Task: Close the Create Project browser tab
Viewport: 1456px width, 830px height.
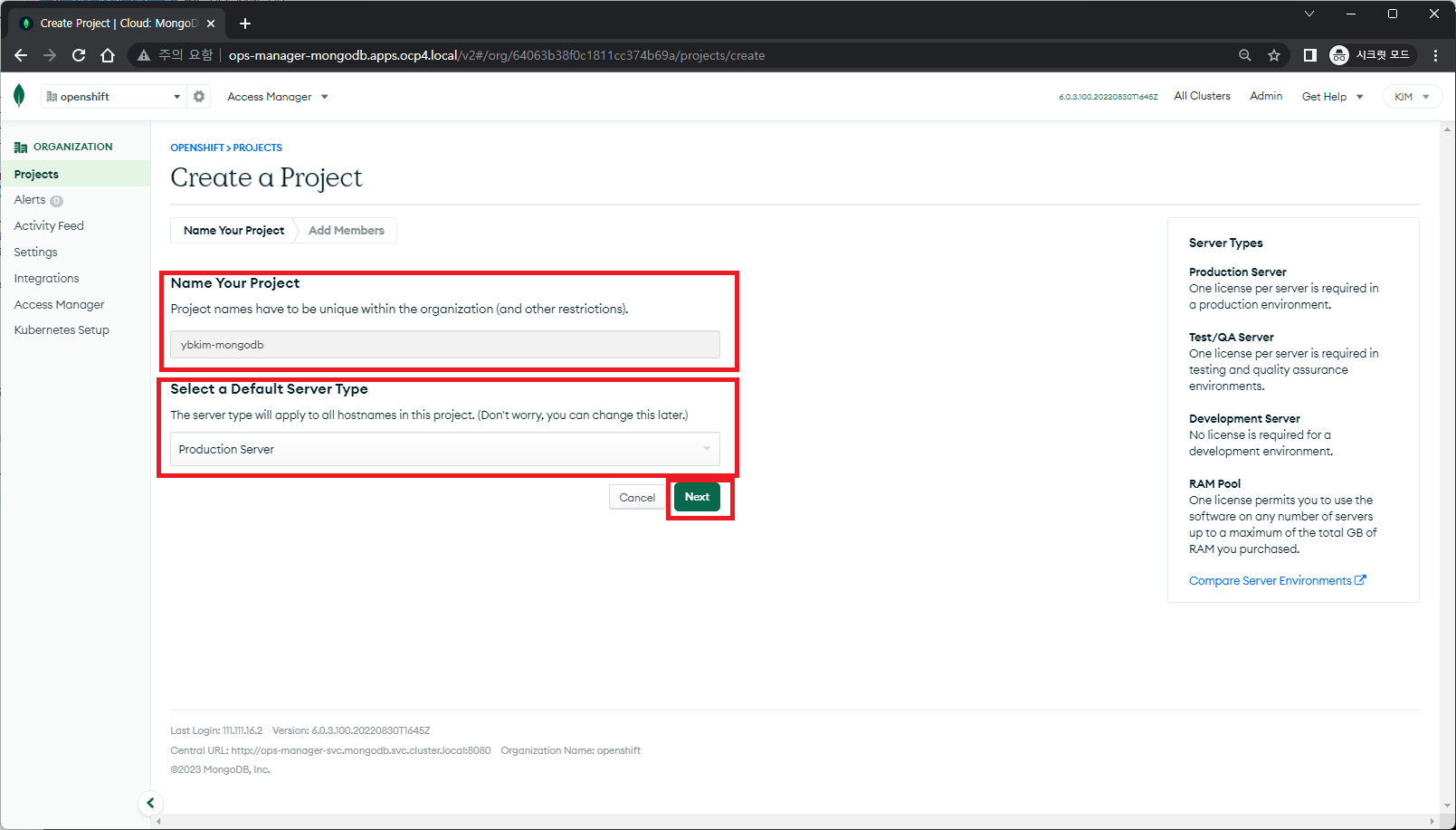Action: click(211, 24)
